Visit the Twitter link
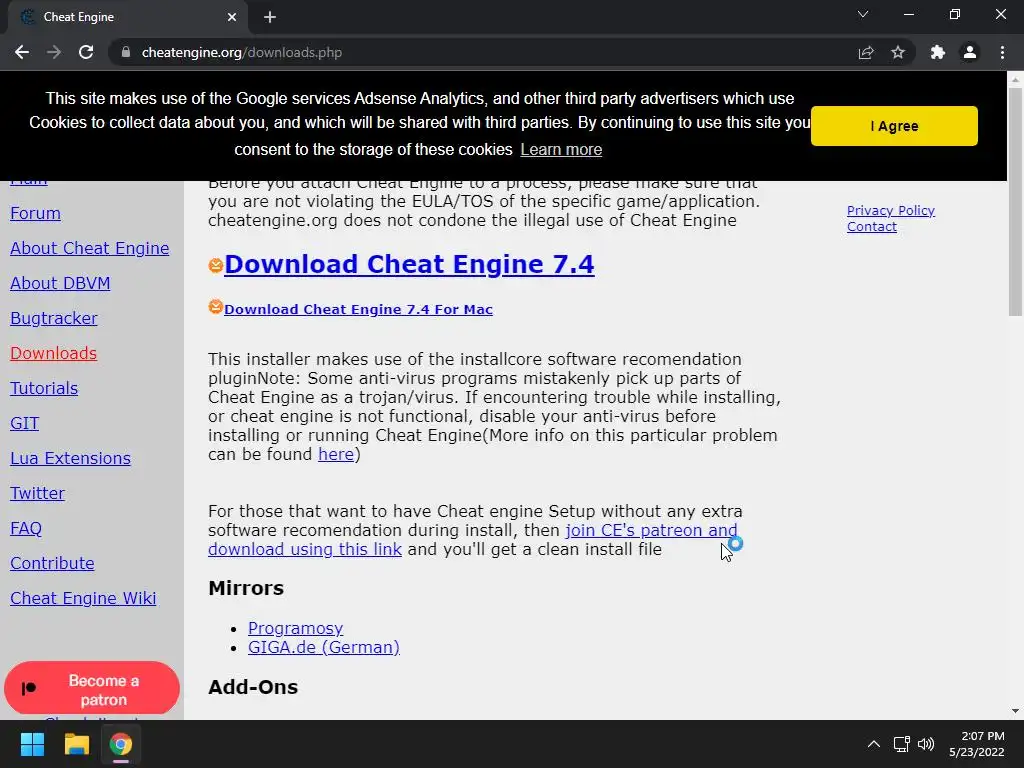Screen dimensions: 1024x768 pyautogui.click(x=37, y=493)
